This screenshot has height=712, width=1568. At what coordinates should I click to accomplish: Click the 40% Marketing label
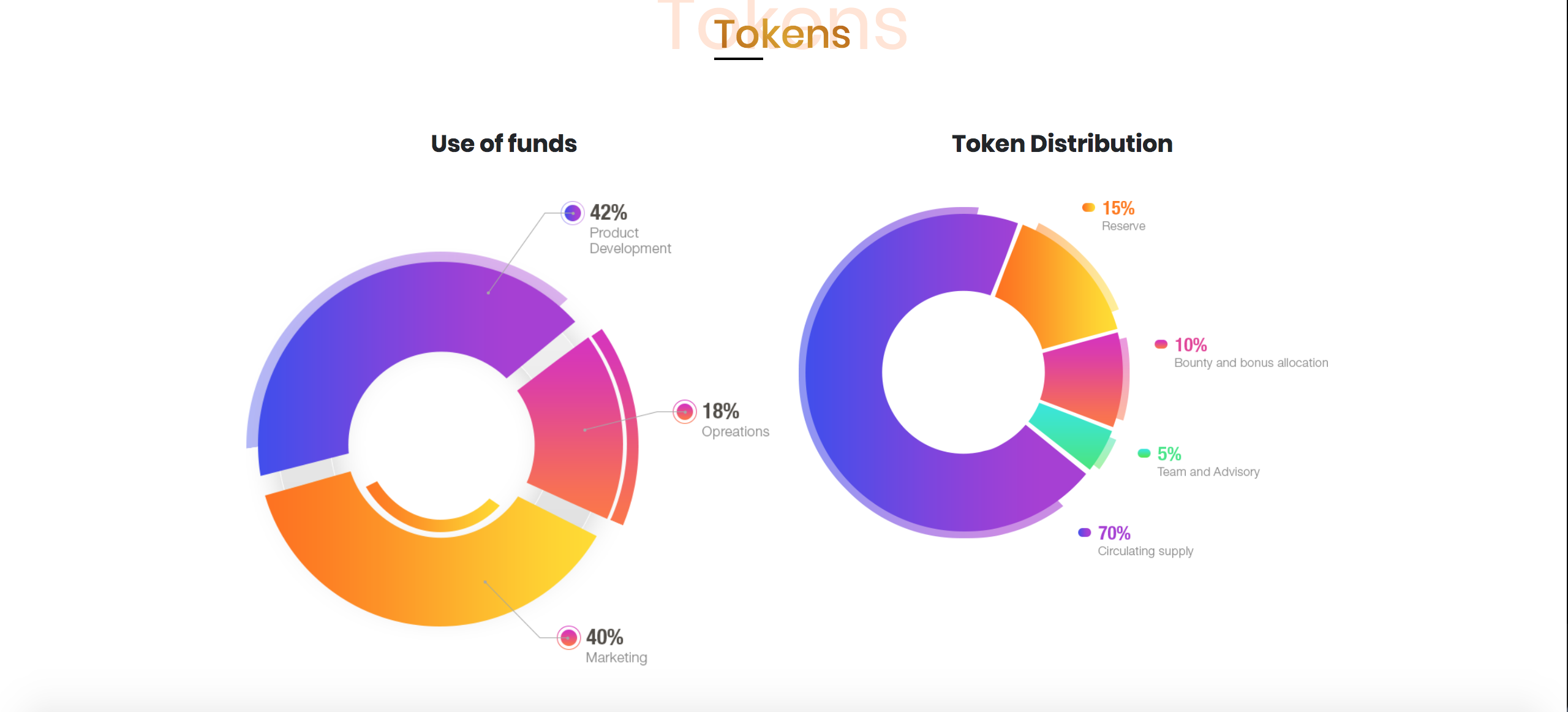coord(616,646)
